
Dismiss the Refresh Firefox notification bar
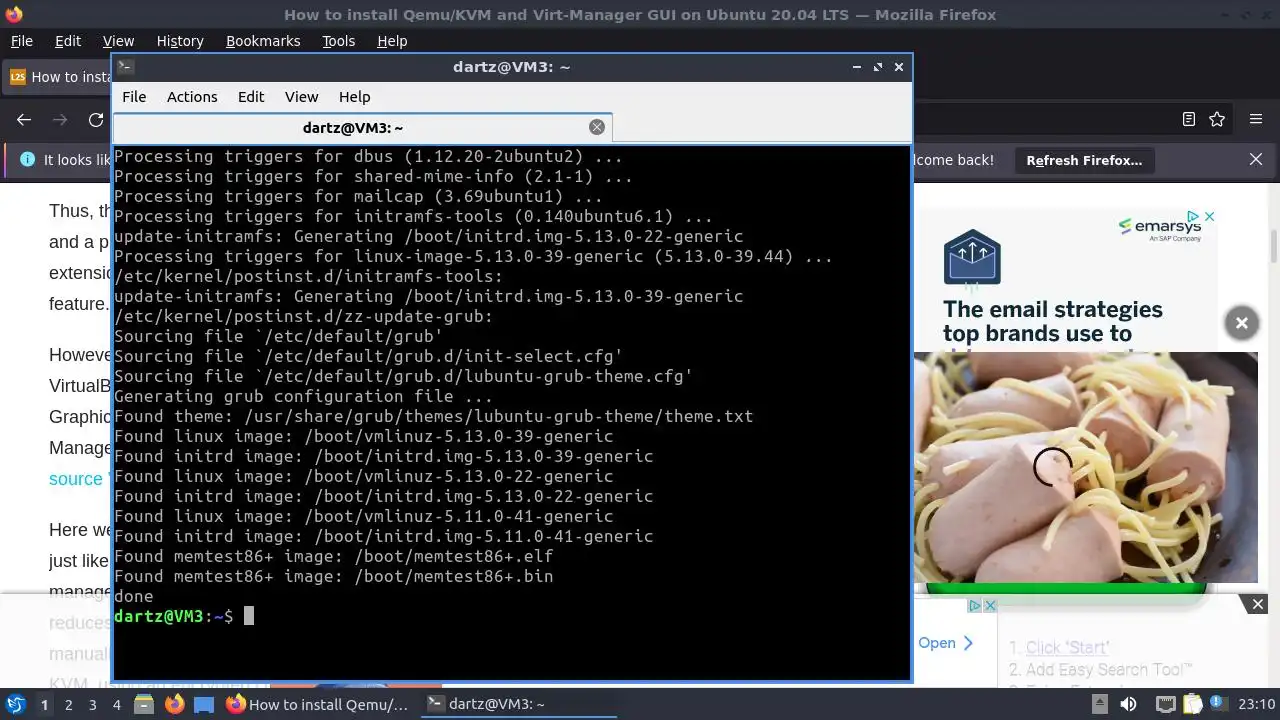(1256, 160)
